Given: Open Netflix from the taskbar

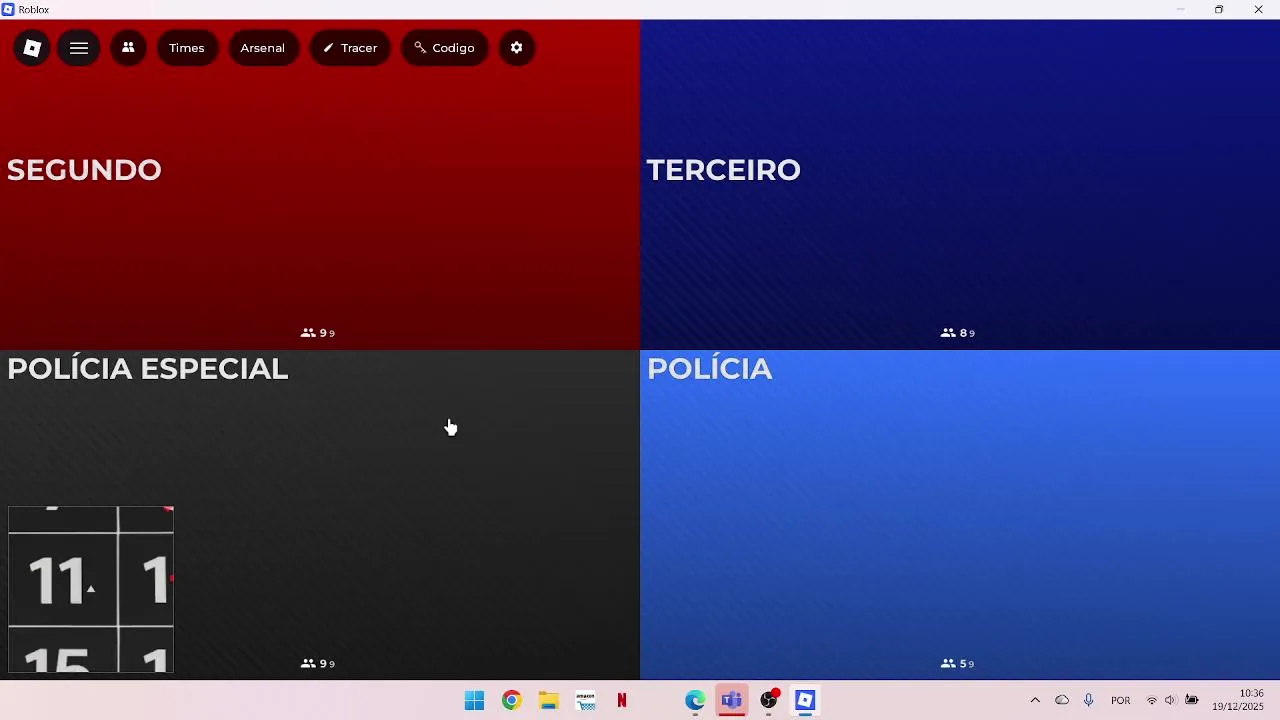Looking at the screenshot, I should coord(622,701).
